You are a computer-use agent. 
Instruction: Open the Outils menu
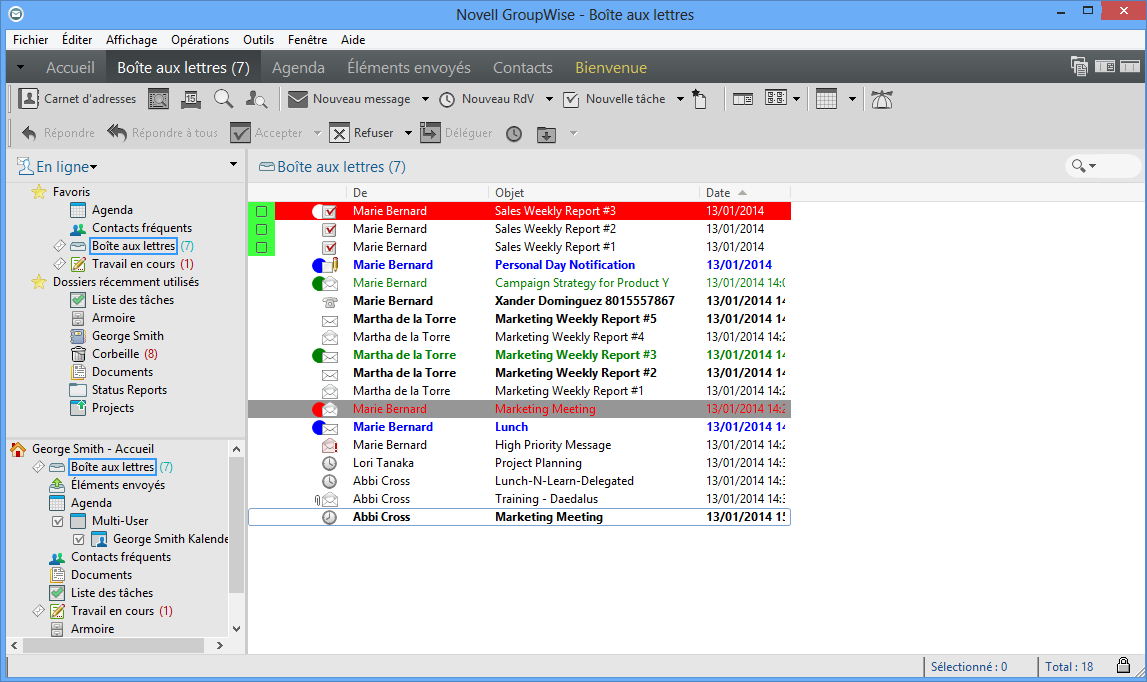(x=258, y=40)
